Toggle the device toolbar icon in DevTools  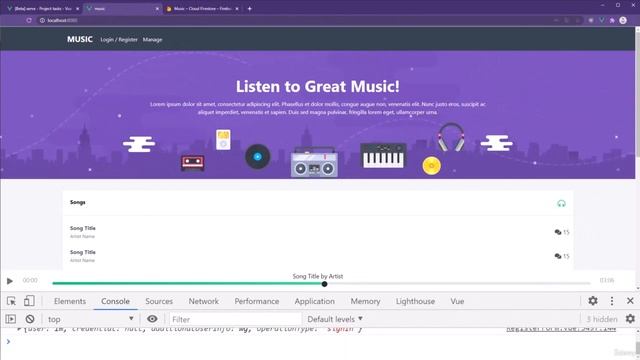coord(29,301)
